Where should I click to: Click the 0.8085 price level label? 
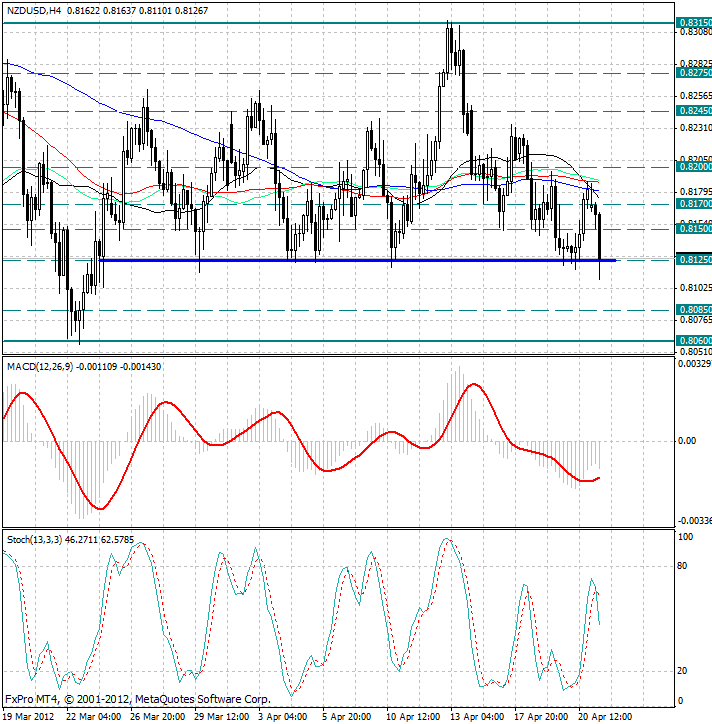coord(694,310)
